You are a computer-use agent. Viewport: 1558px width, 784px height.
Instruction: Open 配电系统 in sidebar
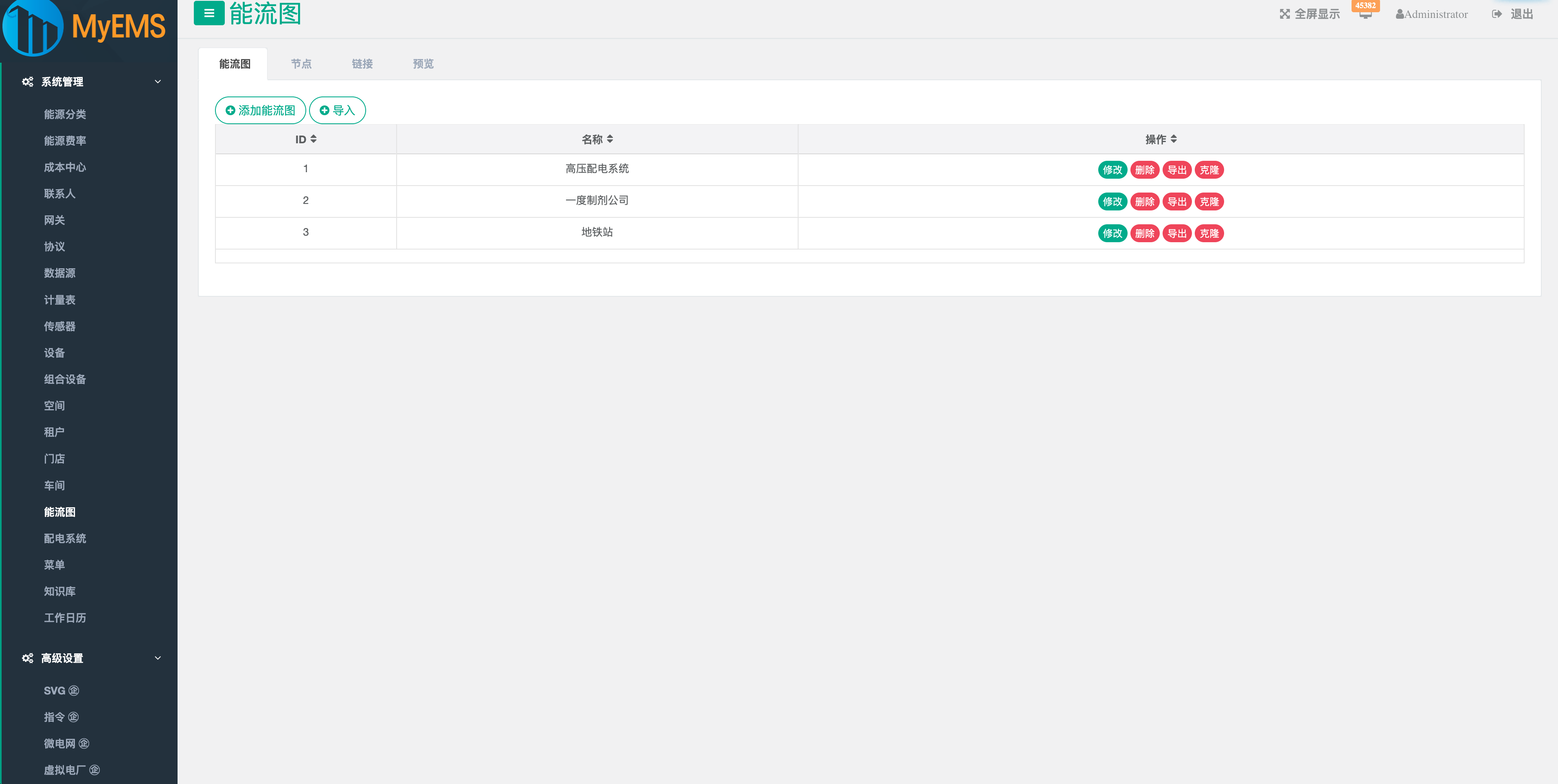coord(65,539)
